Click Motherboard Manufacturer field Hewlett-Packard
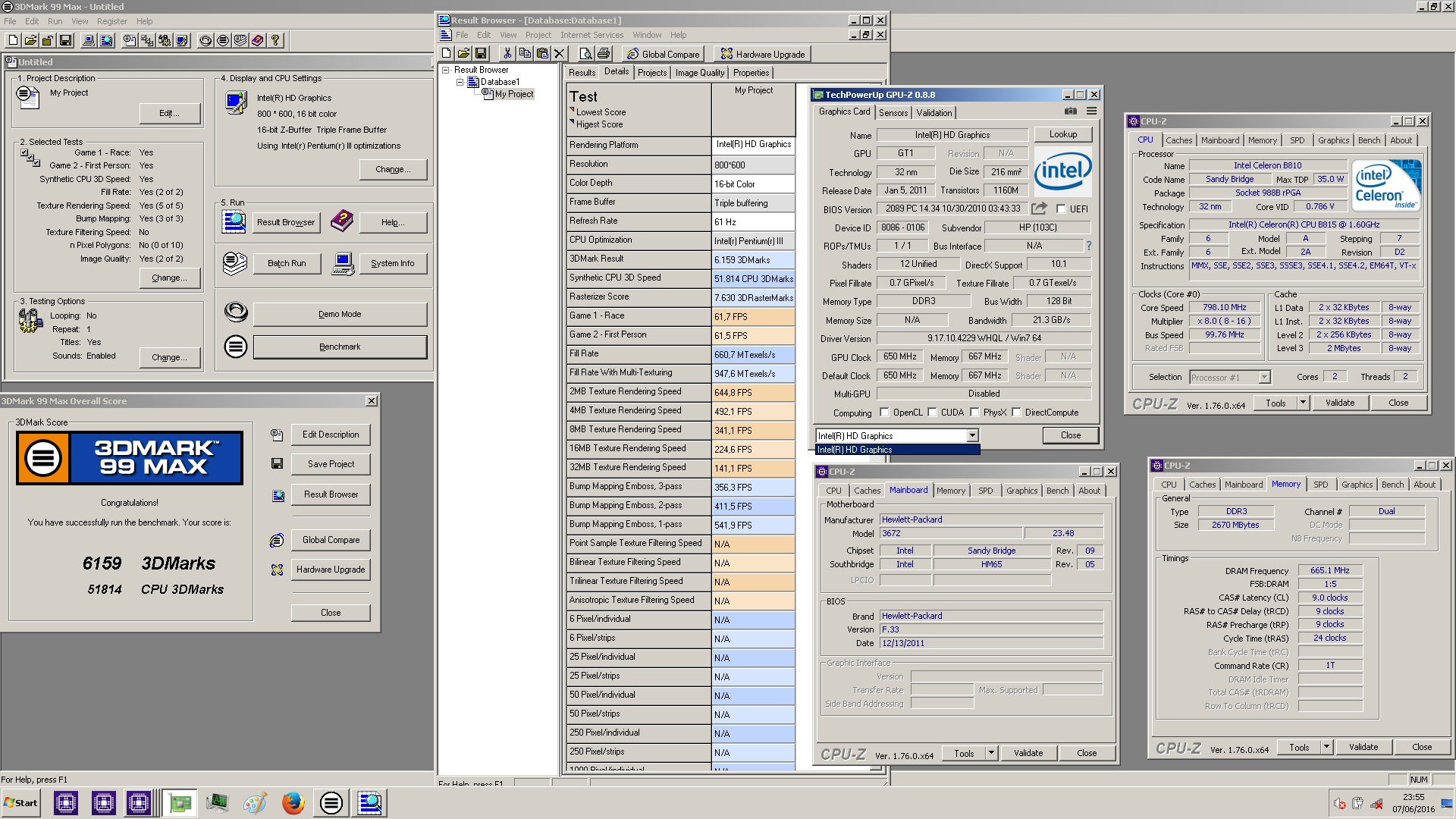1456x819 pixels. [x=991, y=519]
